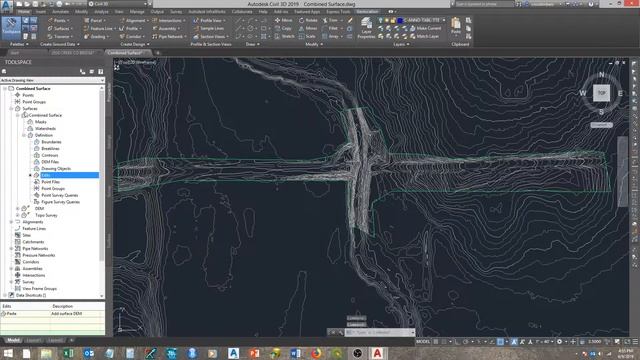This screenshot has height=360, width=640.
Task: Click Make Current layer button
Action: 425,28
